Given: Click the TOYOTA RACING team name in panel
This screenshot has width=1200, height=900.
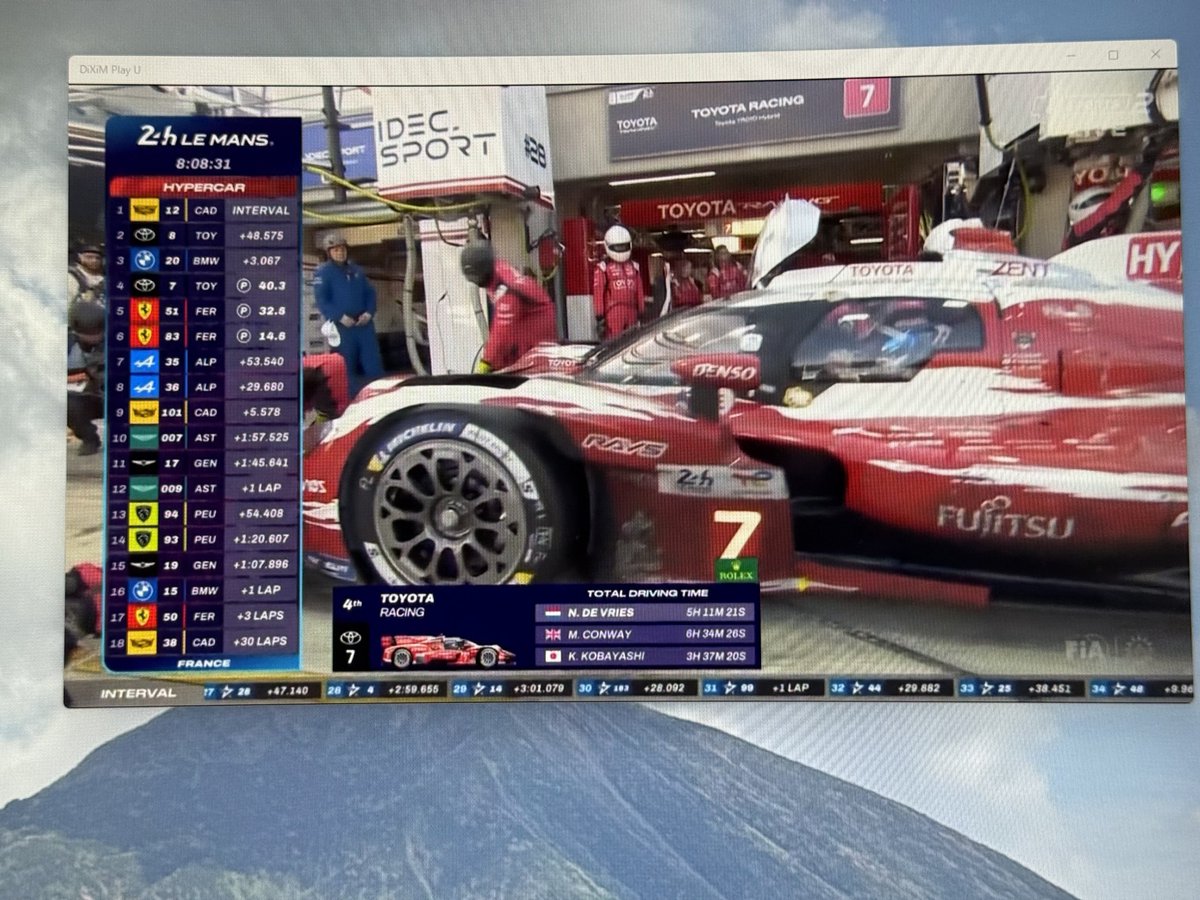Looking at the screenshot, I should pyautogui.click(x=407, y=605).
